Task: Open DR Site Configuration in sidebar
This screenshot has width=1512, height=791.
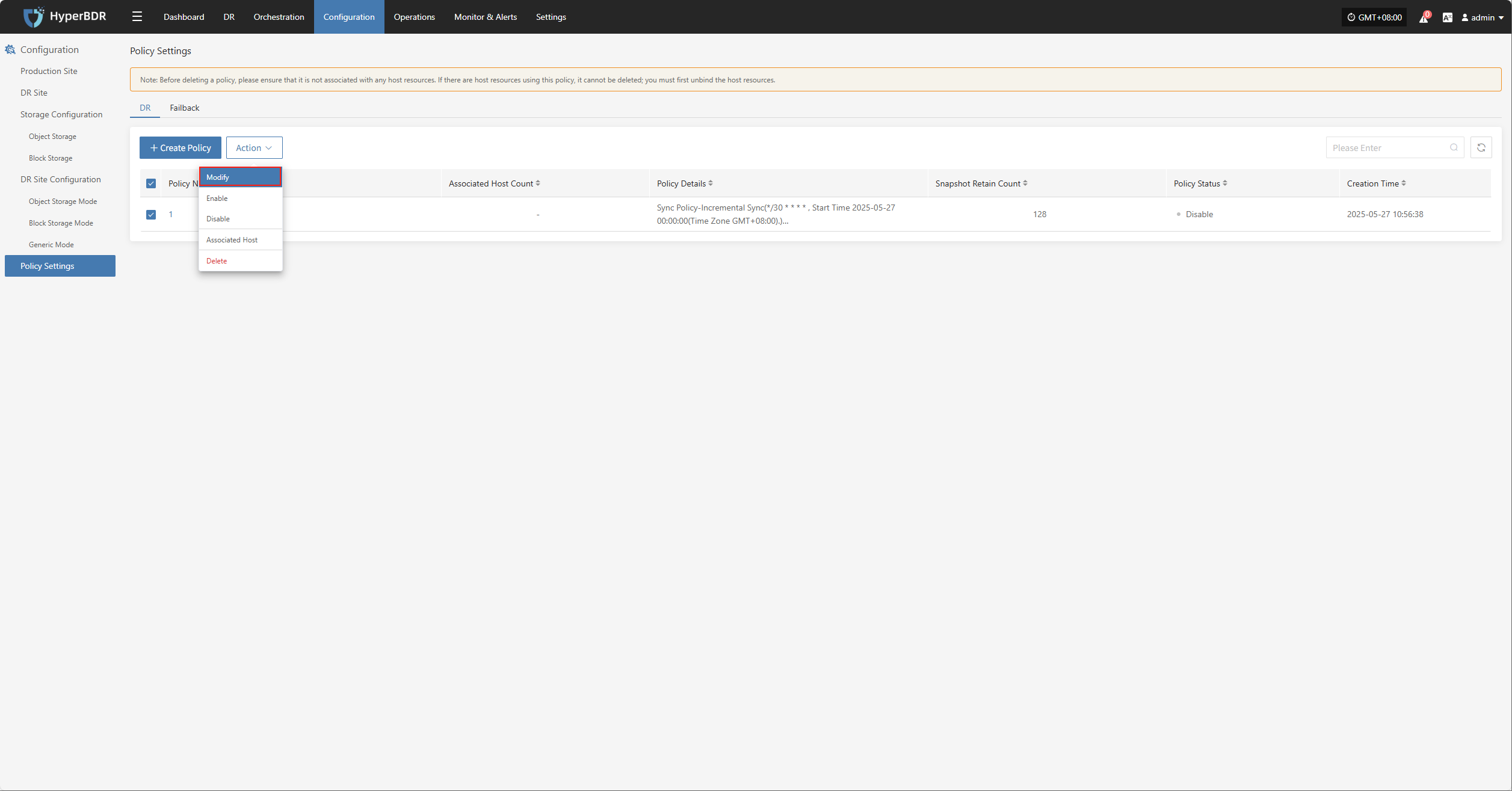Action: pyautogui.click(x=60, y=179)
